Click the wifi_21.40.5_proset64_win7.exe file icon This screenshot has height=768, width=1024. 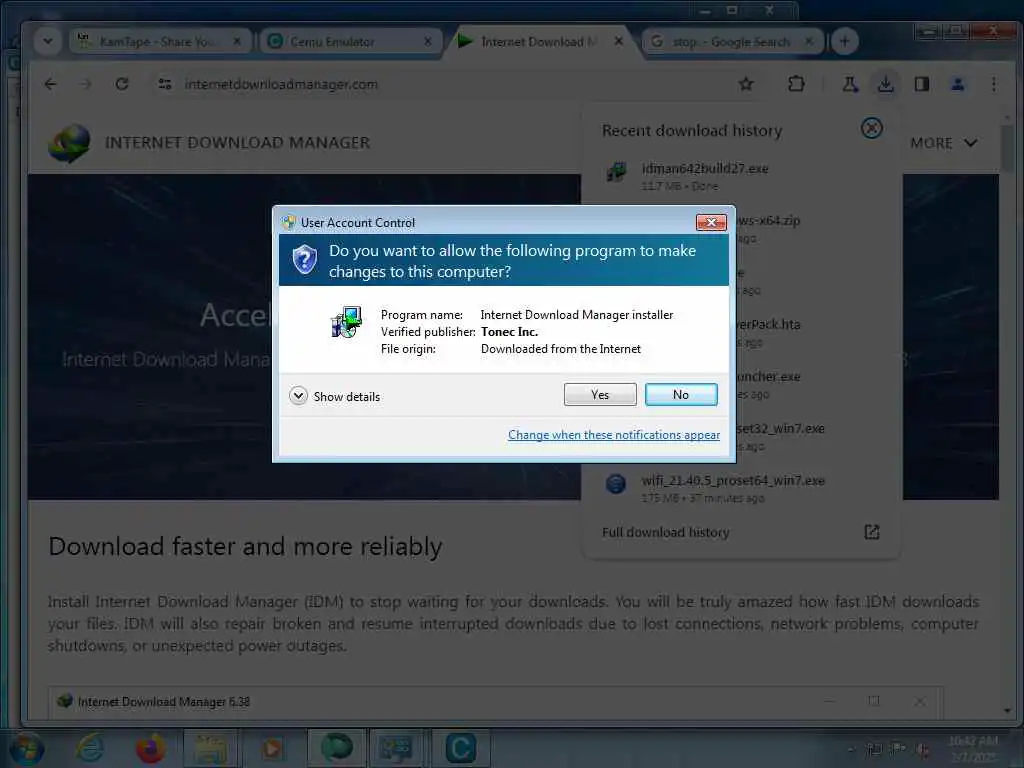[616, 484]
